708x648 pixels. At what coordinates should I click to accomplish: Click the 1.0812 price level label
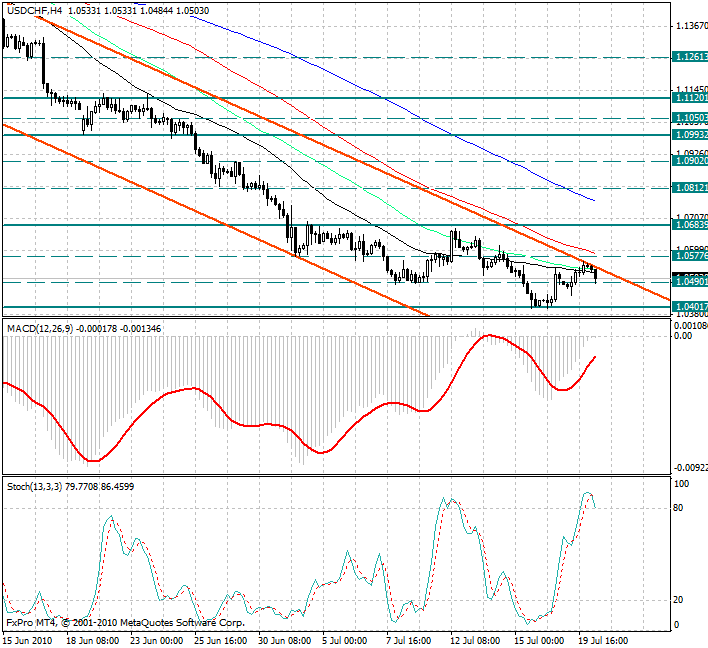click(690, 187)
